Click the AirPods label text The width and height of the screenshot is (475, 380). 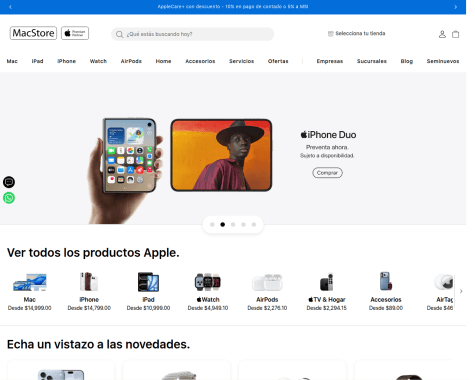point(267,300)
